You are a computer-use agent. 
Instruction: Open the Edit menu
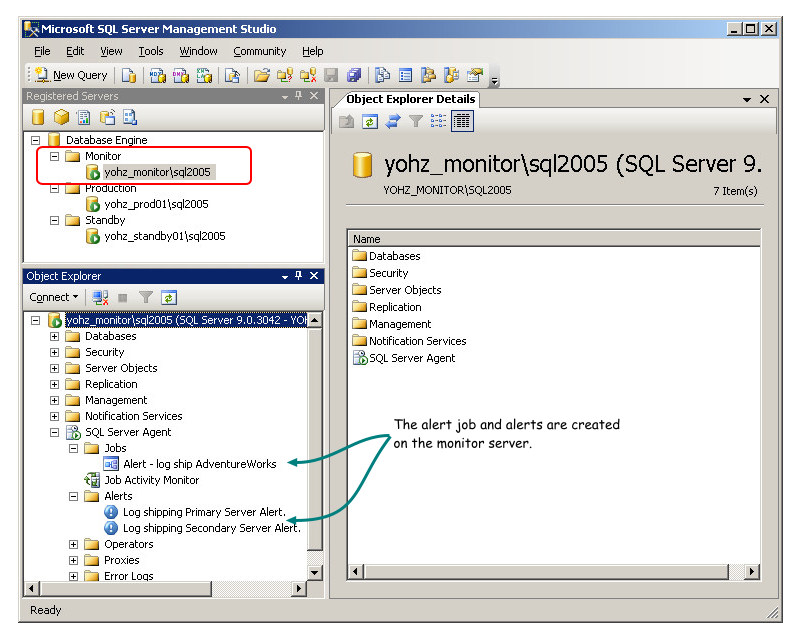pos(75,51)
